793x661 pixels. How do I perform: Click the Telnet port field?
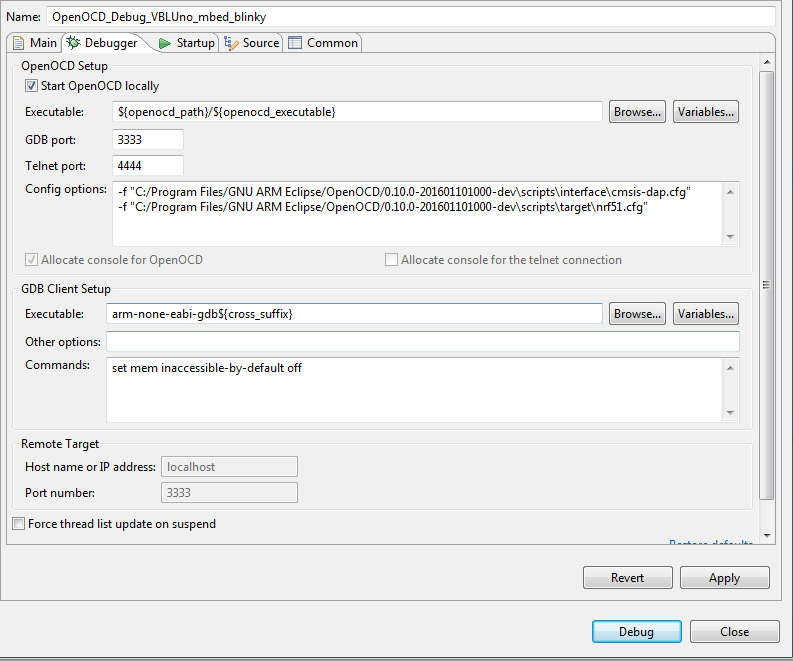148,165
